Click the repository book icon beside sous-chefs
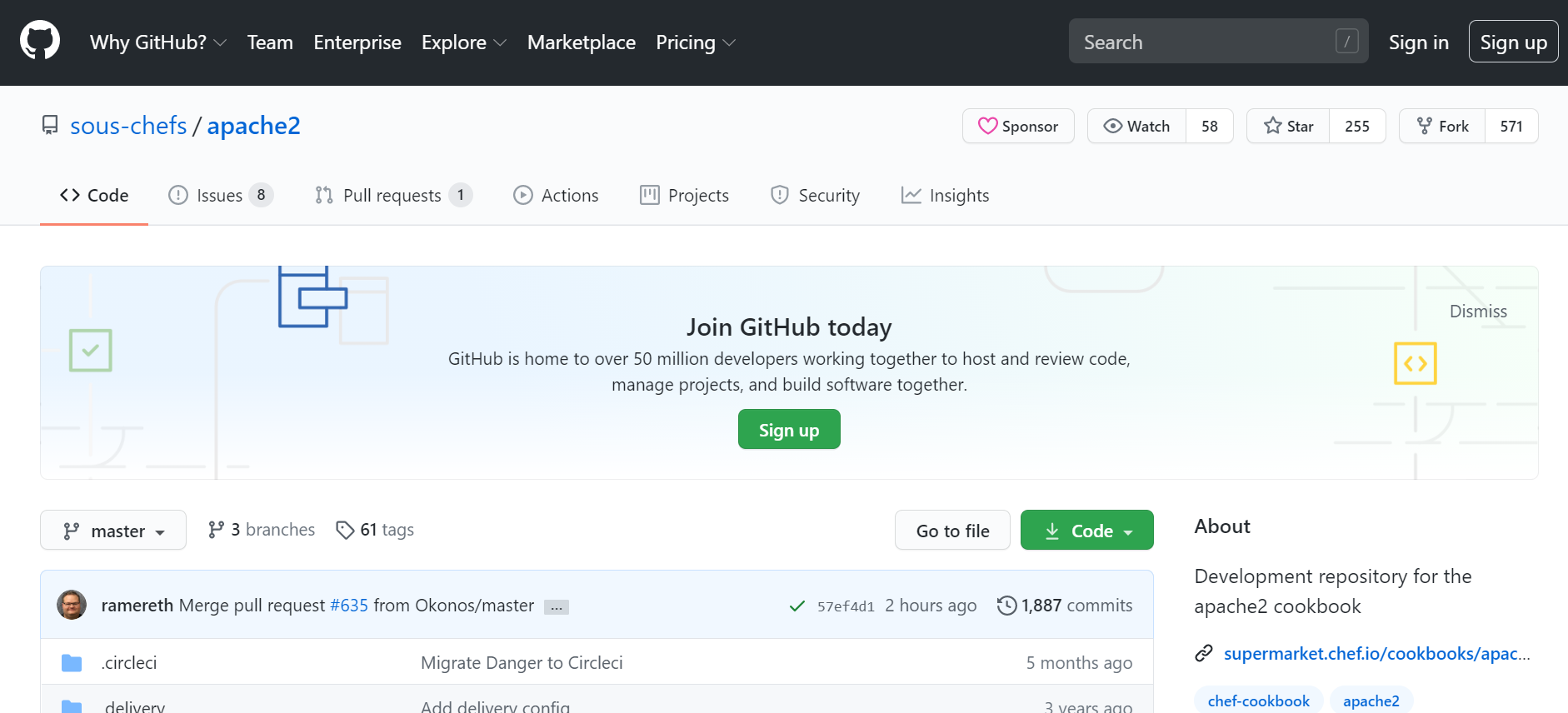 point(50,126)
